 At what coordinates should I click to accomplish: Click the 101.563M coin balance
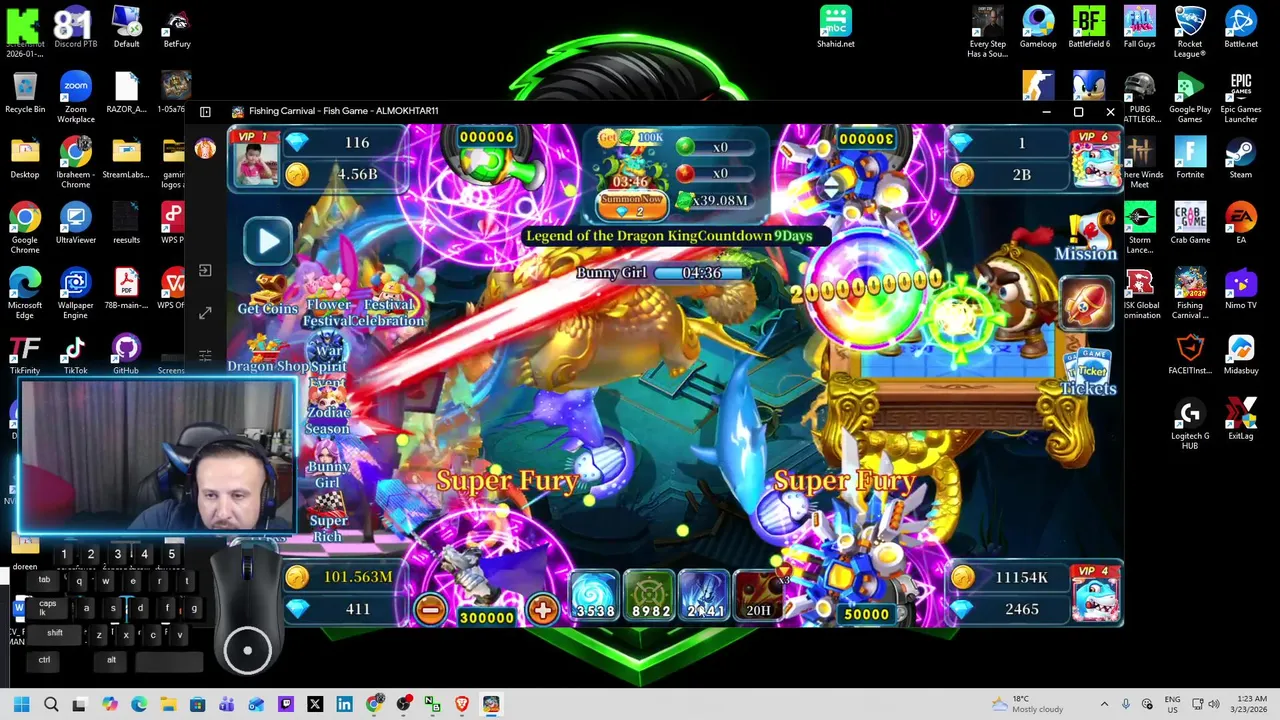(341, 577)
